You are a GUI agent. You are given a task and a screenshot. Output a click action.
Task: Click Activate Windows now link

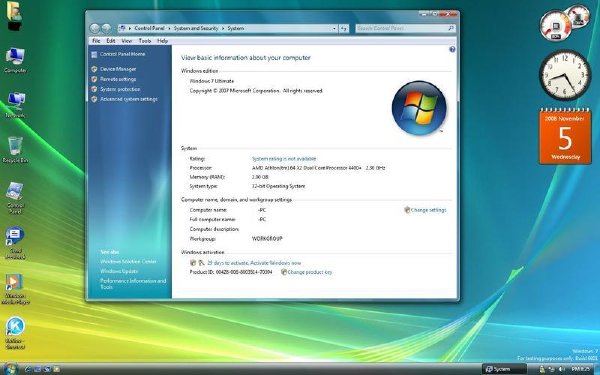pyautogui.click(x=275, y=263)
